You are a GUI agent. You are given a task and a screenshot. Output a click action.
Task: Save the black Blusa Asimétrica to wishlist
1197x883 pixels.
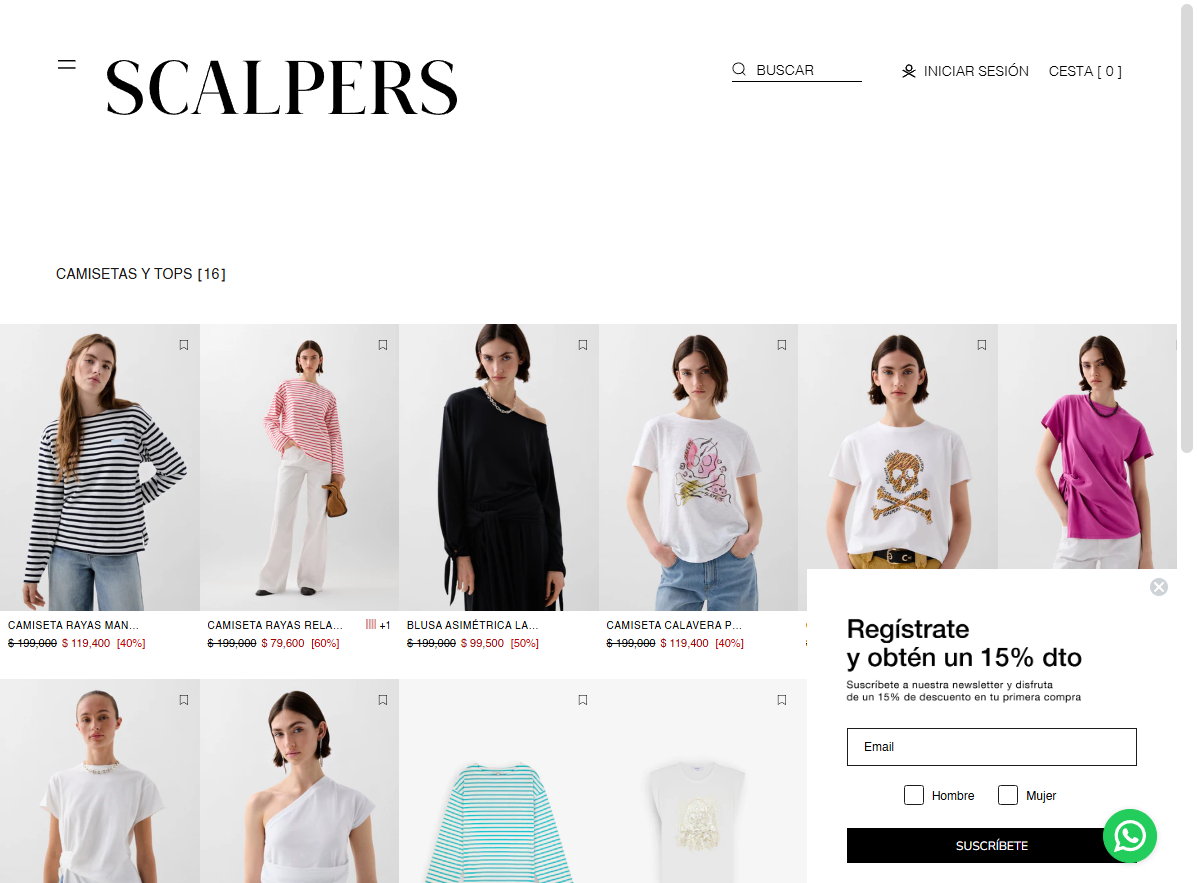tap(583, 345)
